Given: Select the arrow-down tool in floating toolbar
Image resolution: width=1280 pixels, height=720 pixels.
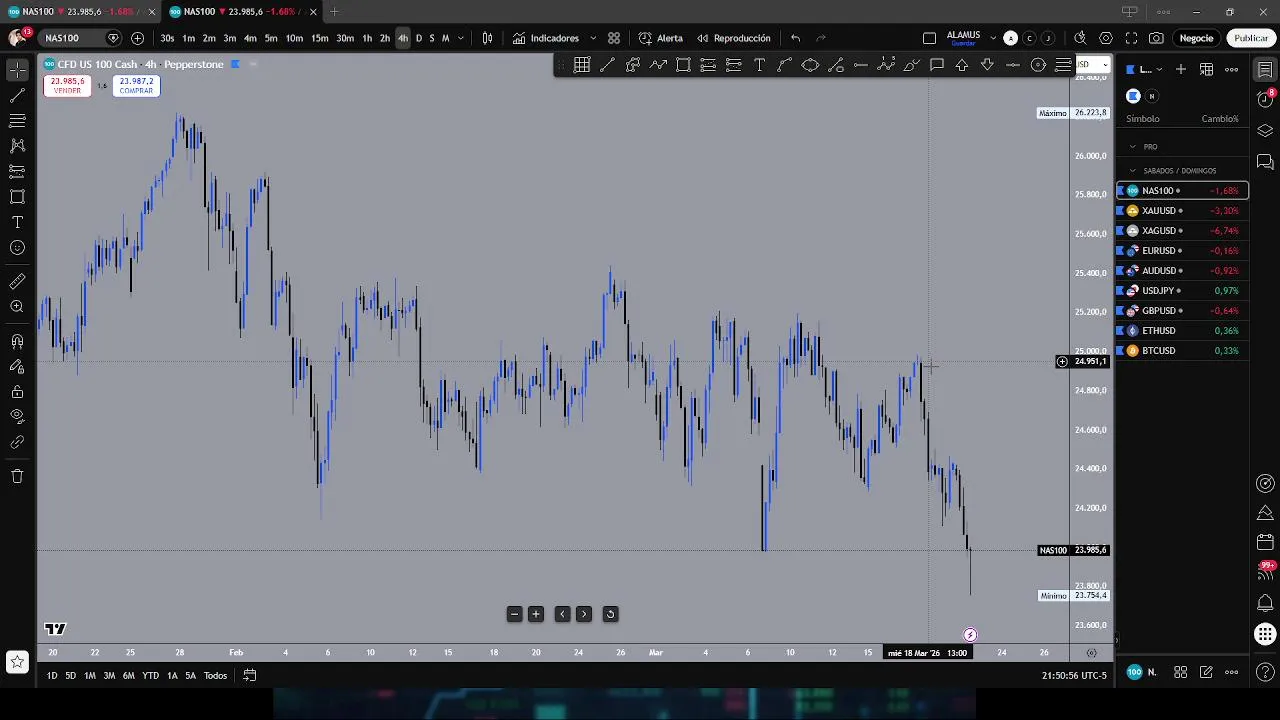Looking at the screenshot, I should coord(987,65).
